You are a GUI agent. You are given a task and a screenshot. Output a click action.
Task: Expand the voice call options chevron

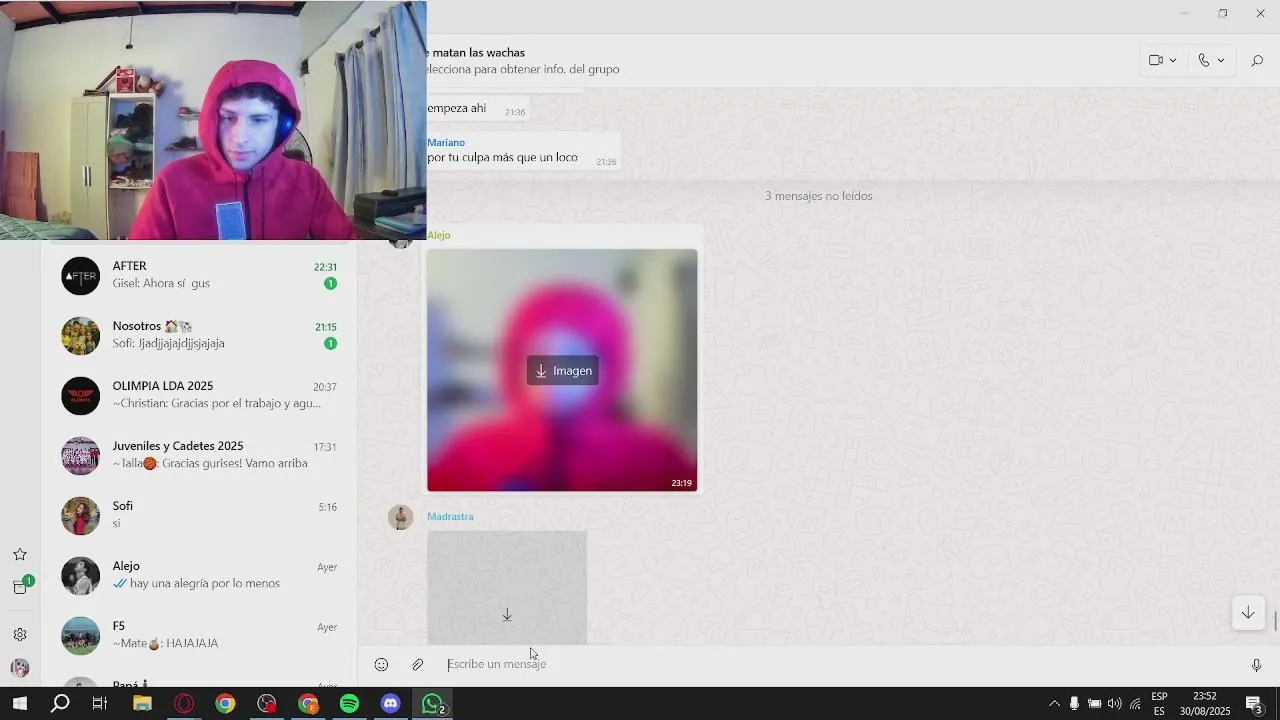(1221, 61)
